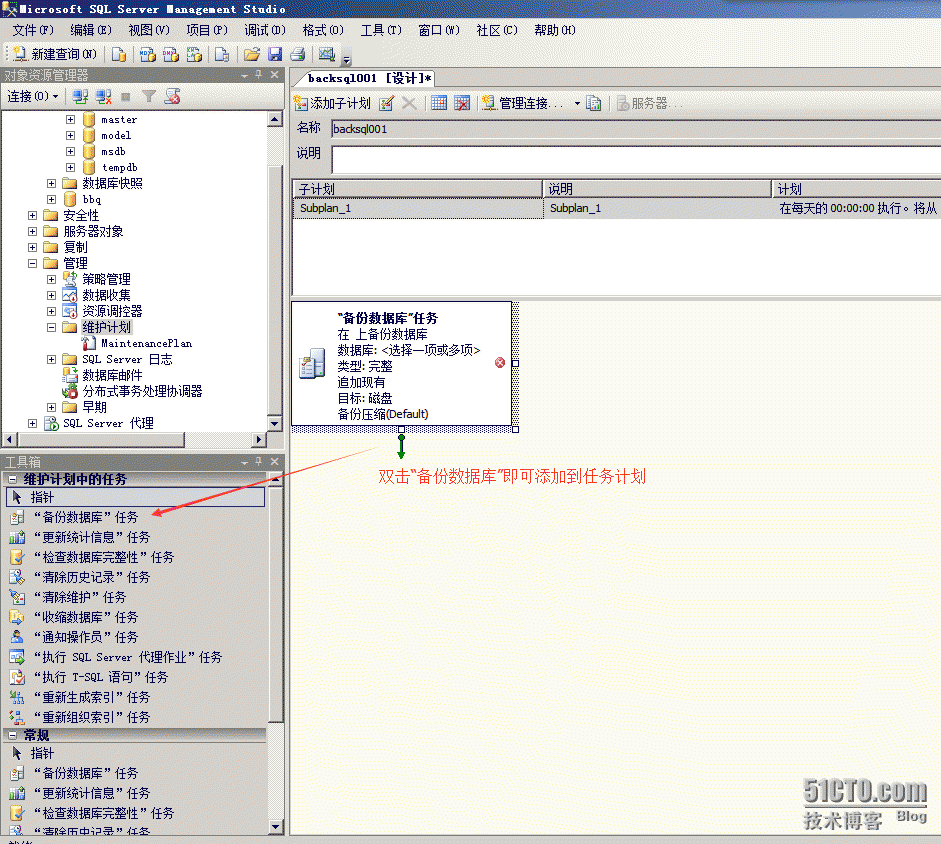Image resolution: width=941 pixels, height=844 pixels.
Task: Click the Print icon in main toolbar
Action: coord(298,54)
